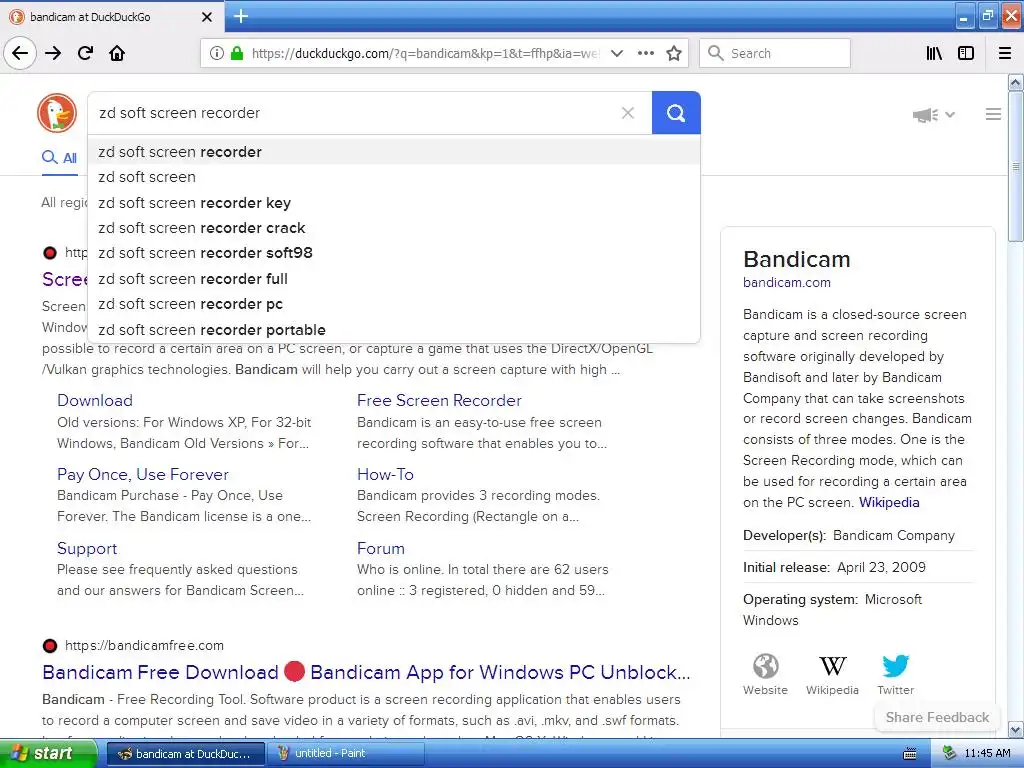
Task: Click the URL address bar
Action: click(x=424, y=53)
